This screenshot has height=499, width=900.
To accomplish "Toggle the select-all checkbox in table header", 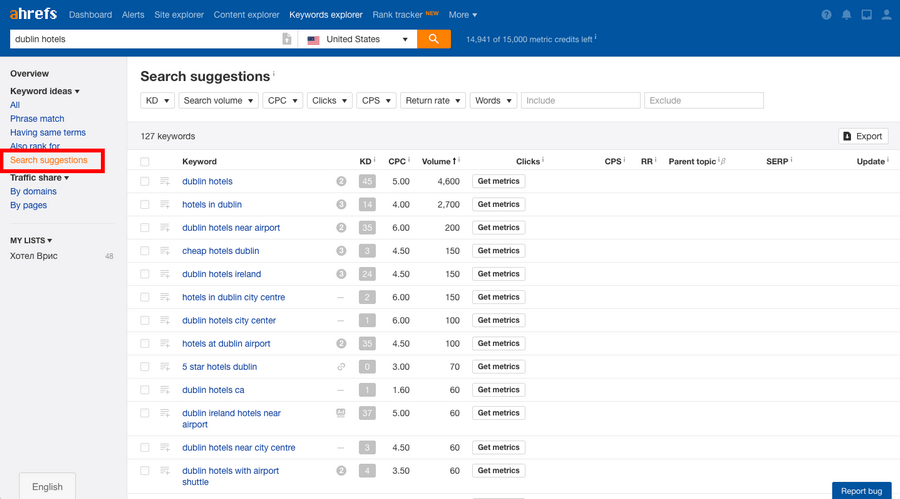I will [145, 162].
